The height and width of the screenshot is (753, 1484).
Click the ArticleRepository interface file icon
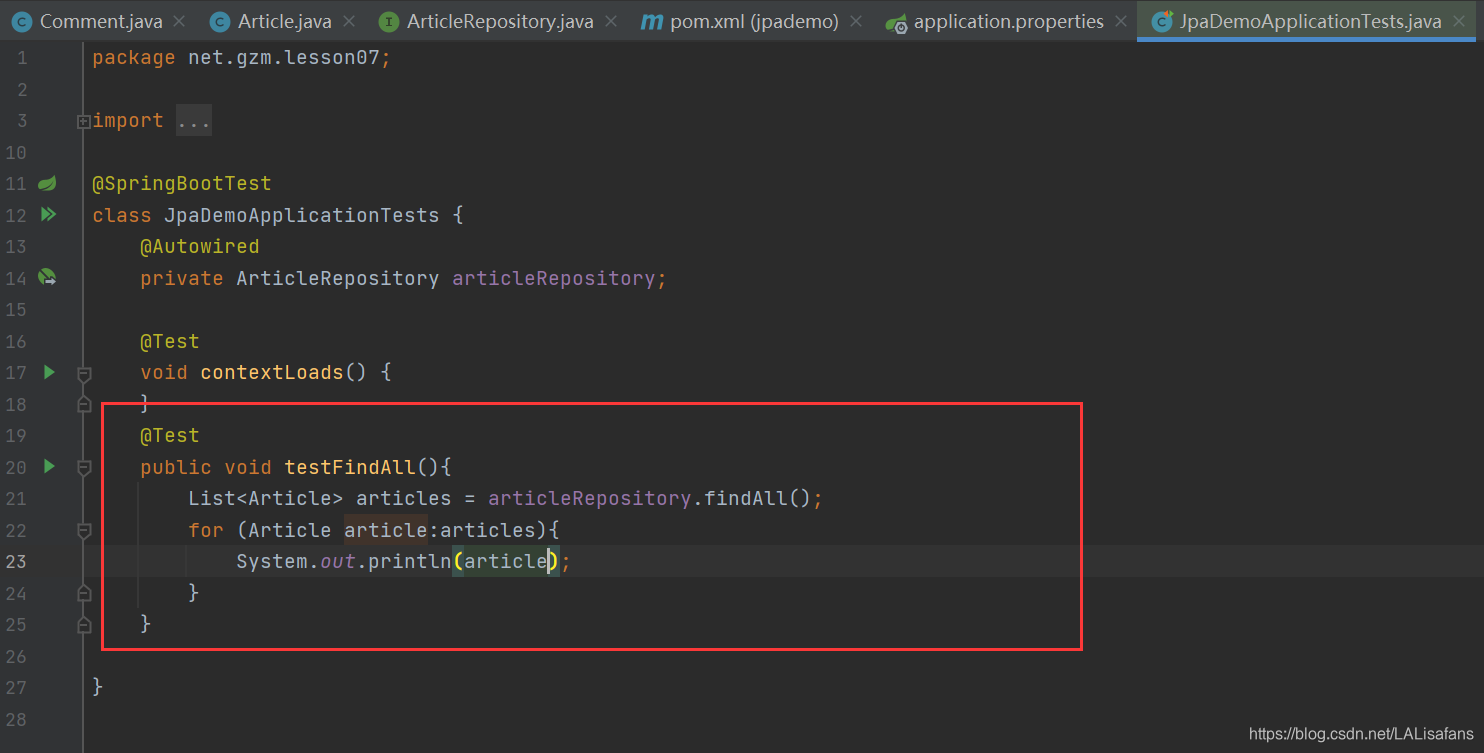coord(389,21)
